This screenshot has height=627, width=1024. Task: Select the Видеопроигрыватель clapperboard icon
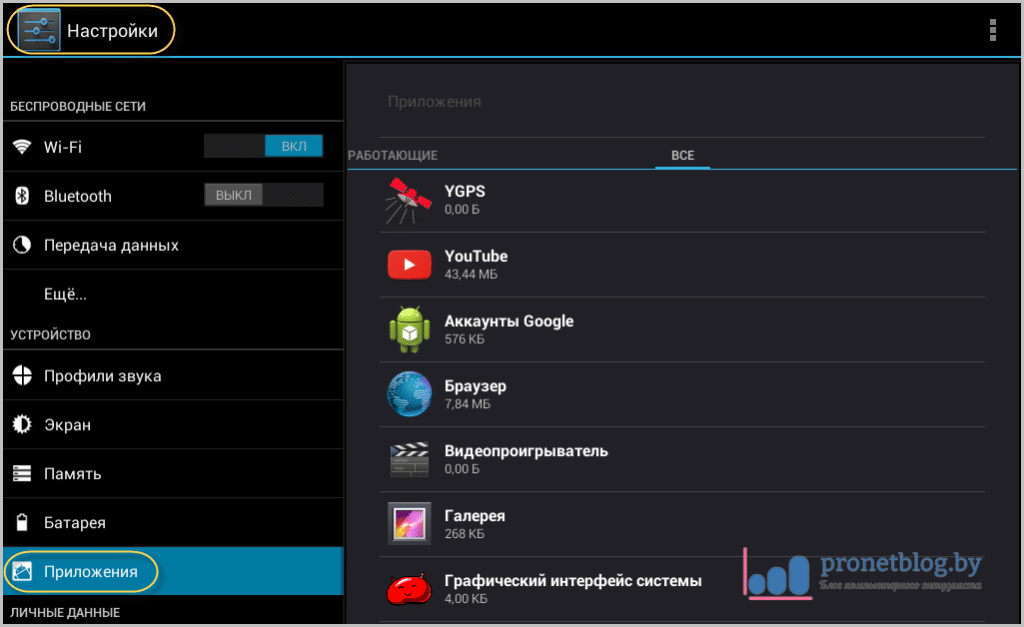pyautogui.click(x=408, y=459)
